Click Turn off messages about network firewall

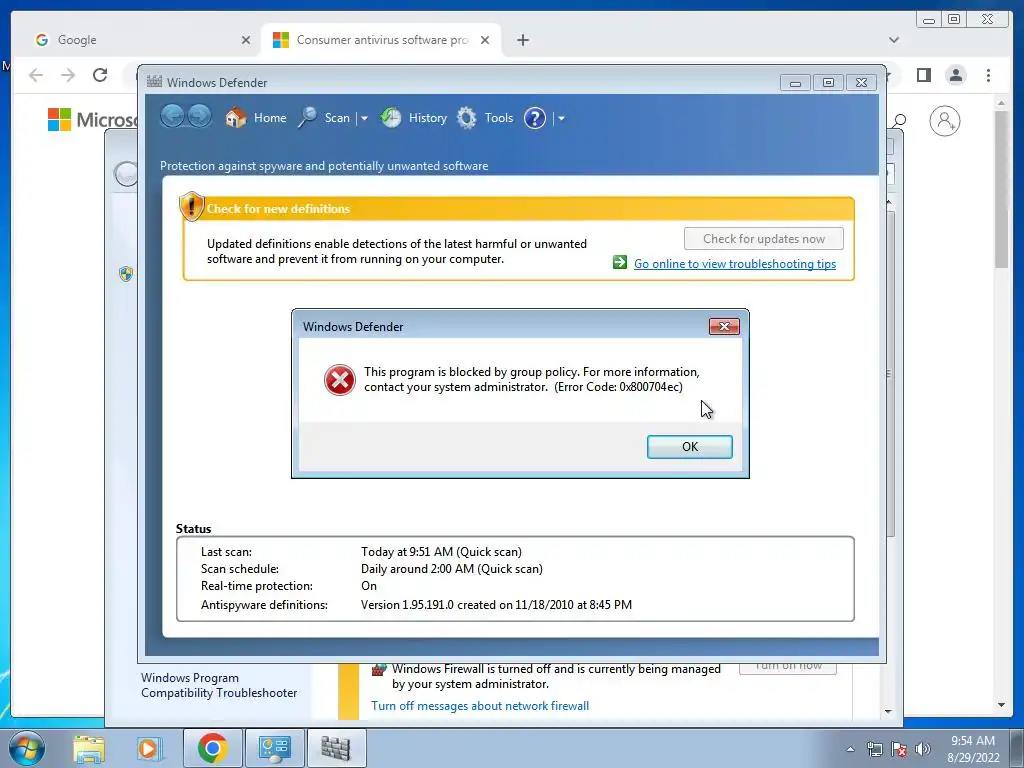[480, 706]
